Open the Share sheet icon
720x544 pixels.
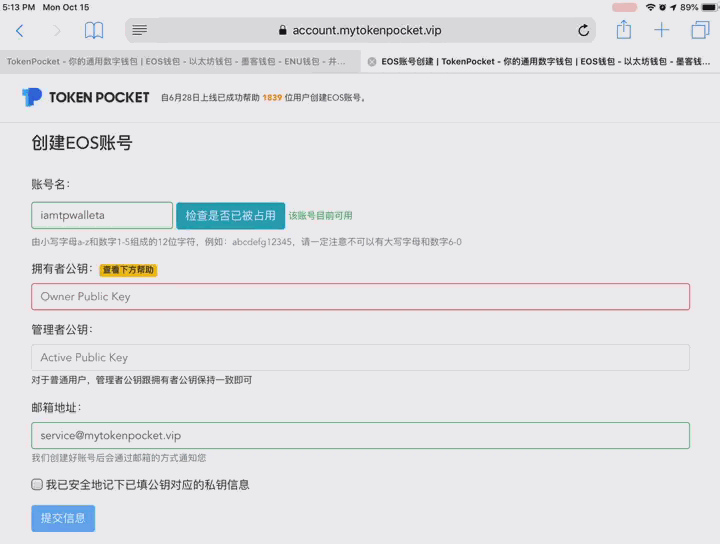[624, 30]
